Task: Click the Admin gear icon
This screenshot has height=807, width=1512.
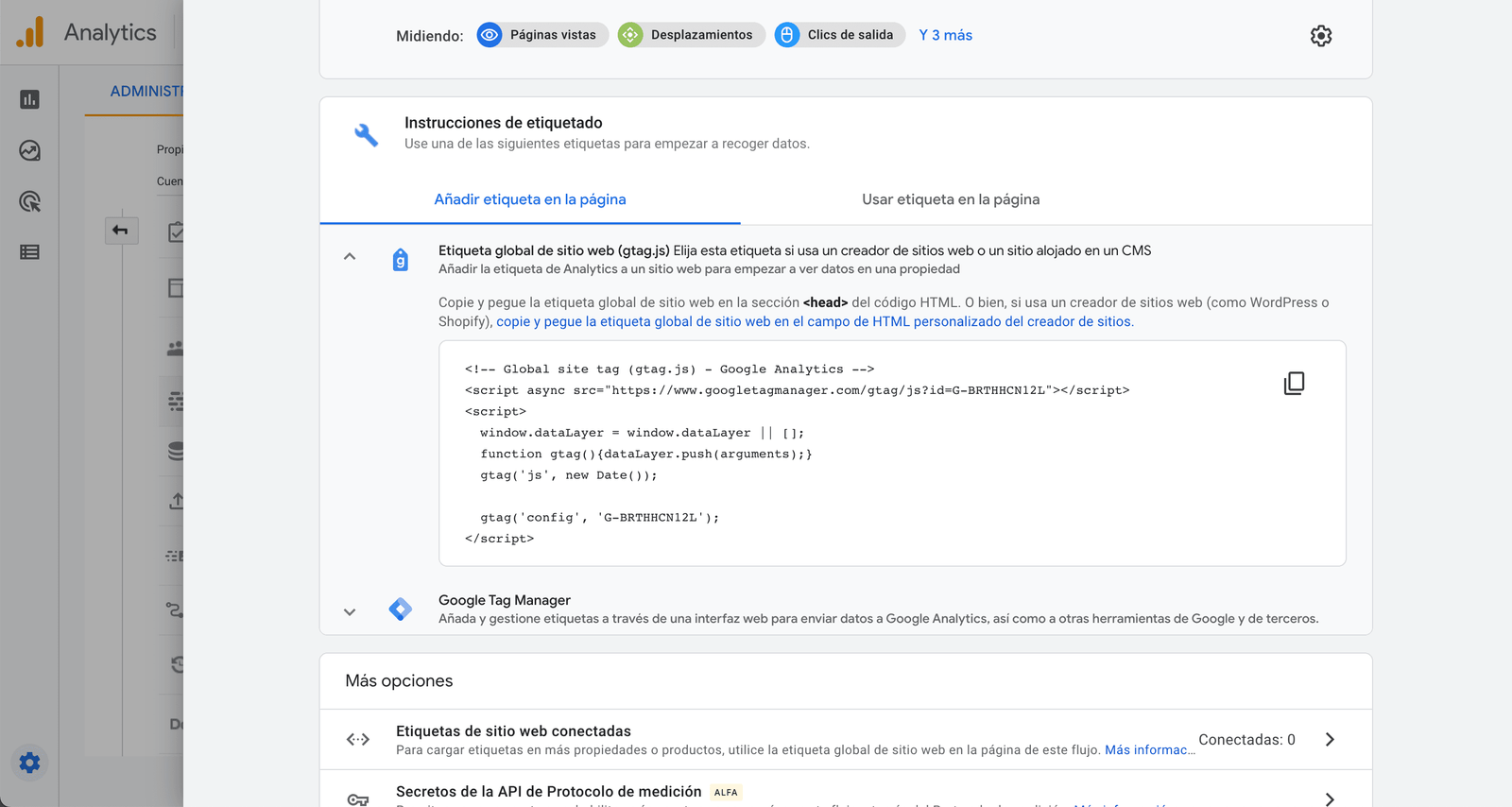Action: click(29, 763)
